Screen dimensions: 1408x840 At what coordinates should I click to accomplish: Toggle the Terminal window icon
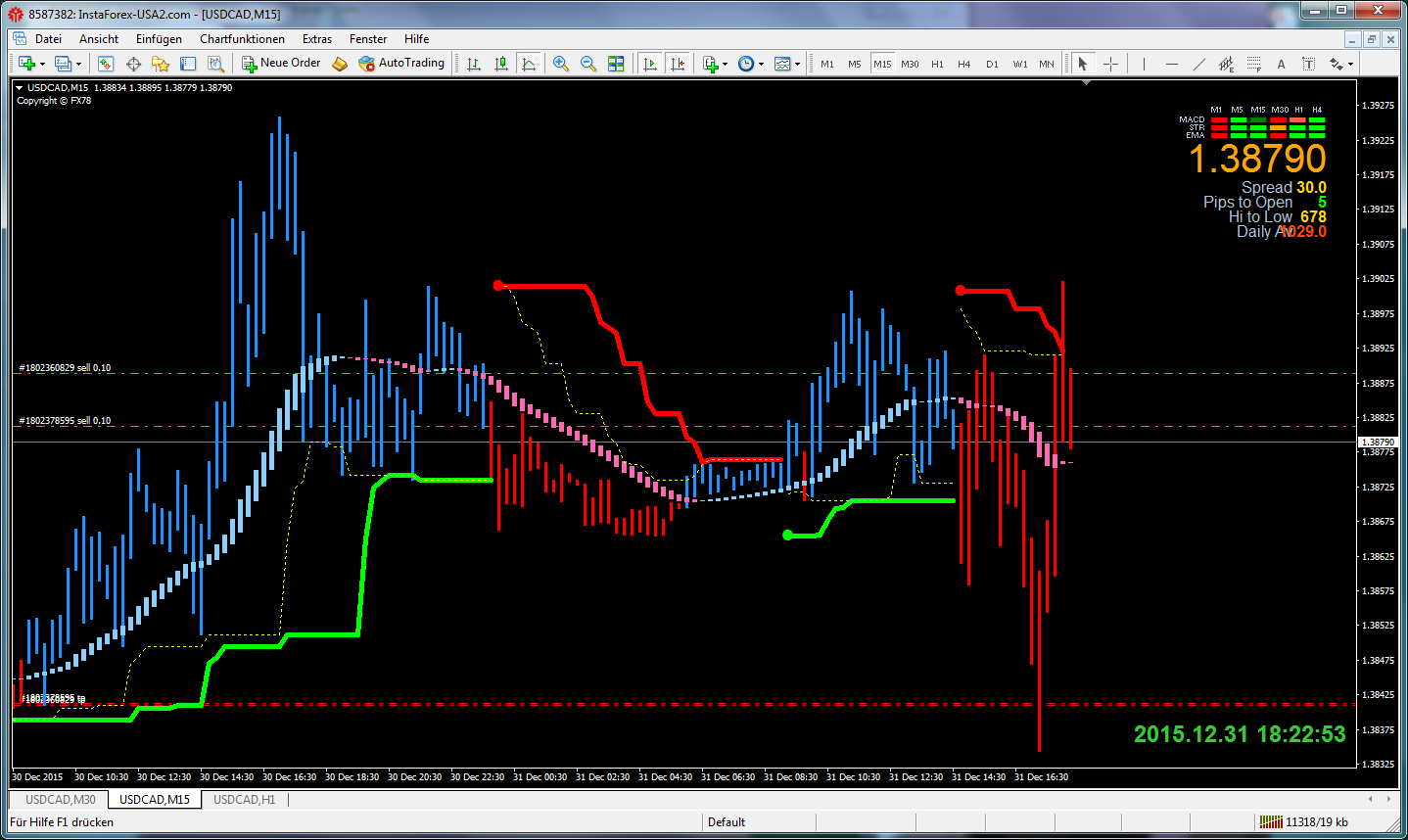(x=188, y=64)
